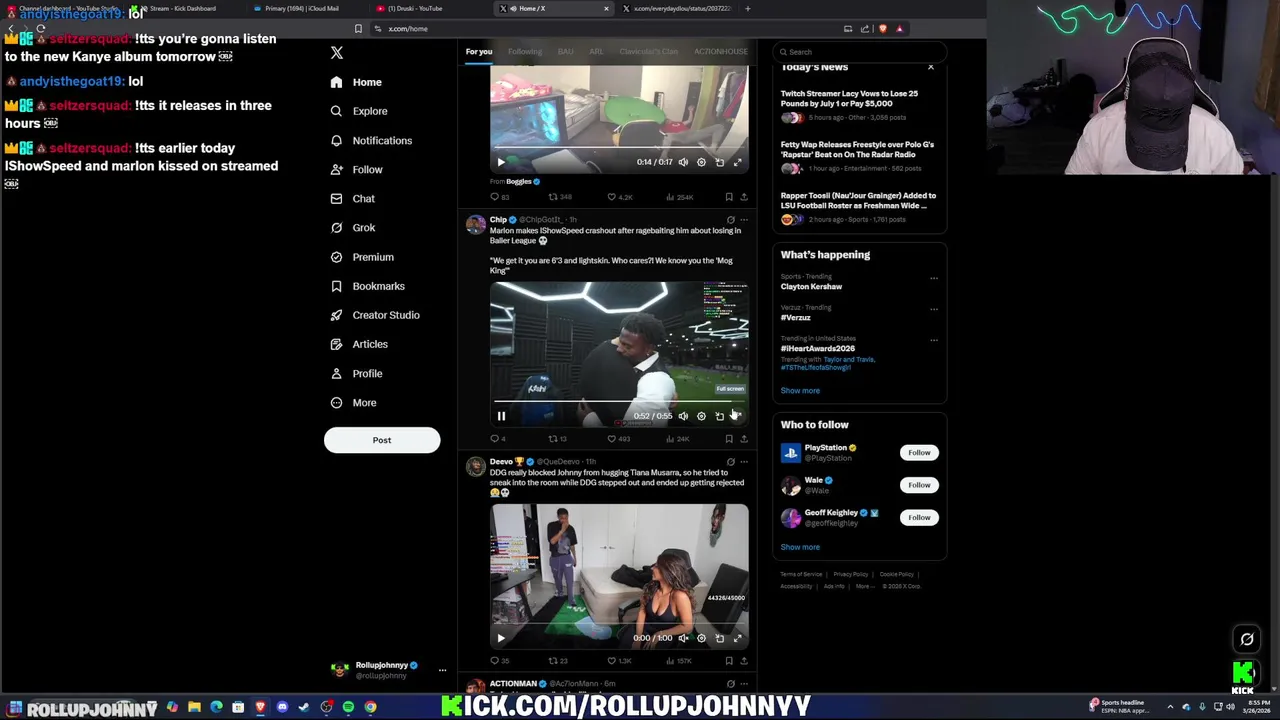Open the Bookmarks page

pyautogui.click(x=367, y=286)
